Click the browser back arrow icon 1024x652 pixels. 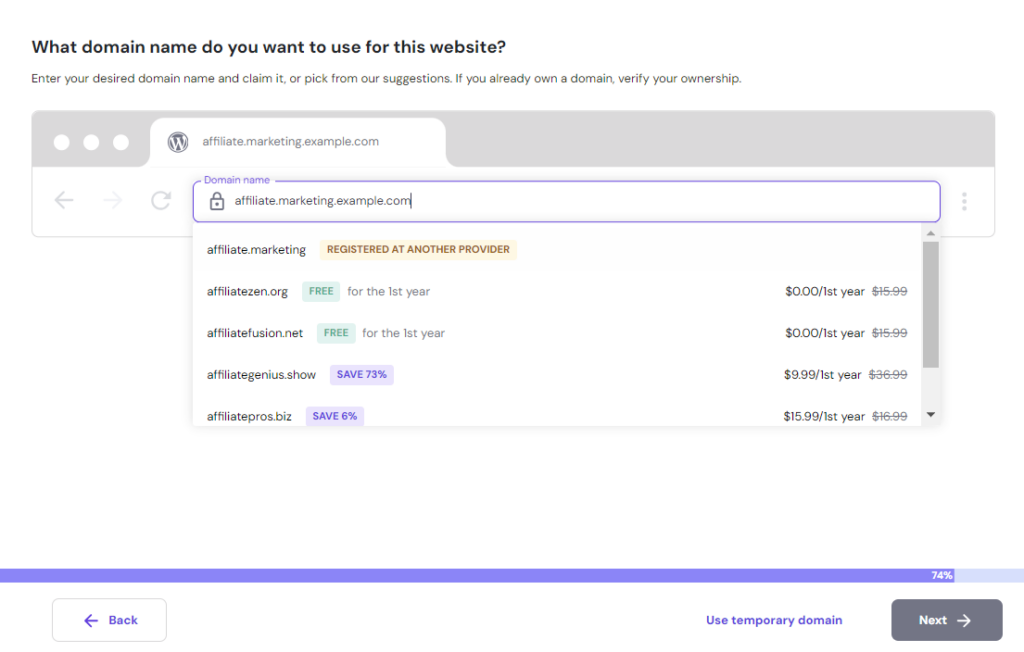(x=64, y=201)
